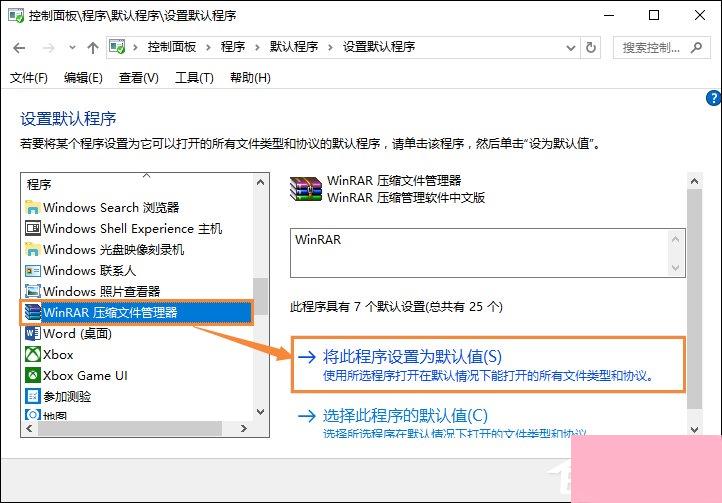Screen dimensions: 722x503
Task: Click the Forward navigation arrow
Action: pyautogui.click(x=48, y=47)
